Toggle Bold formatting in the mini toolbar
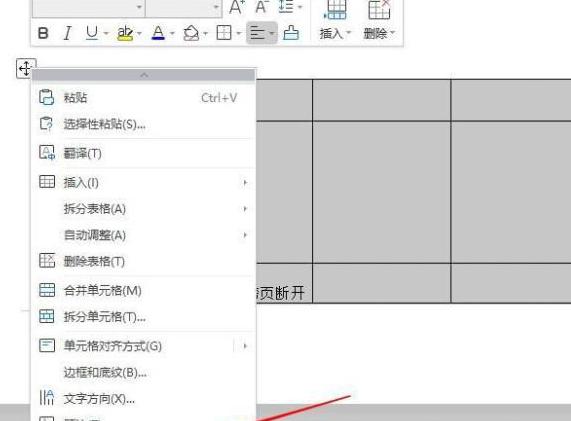571x421 pixels. coord(43,33)
